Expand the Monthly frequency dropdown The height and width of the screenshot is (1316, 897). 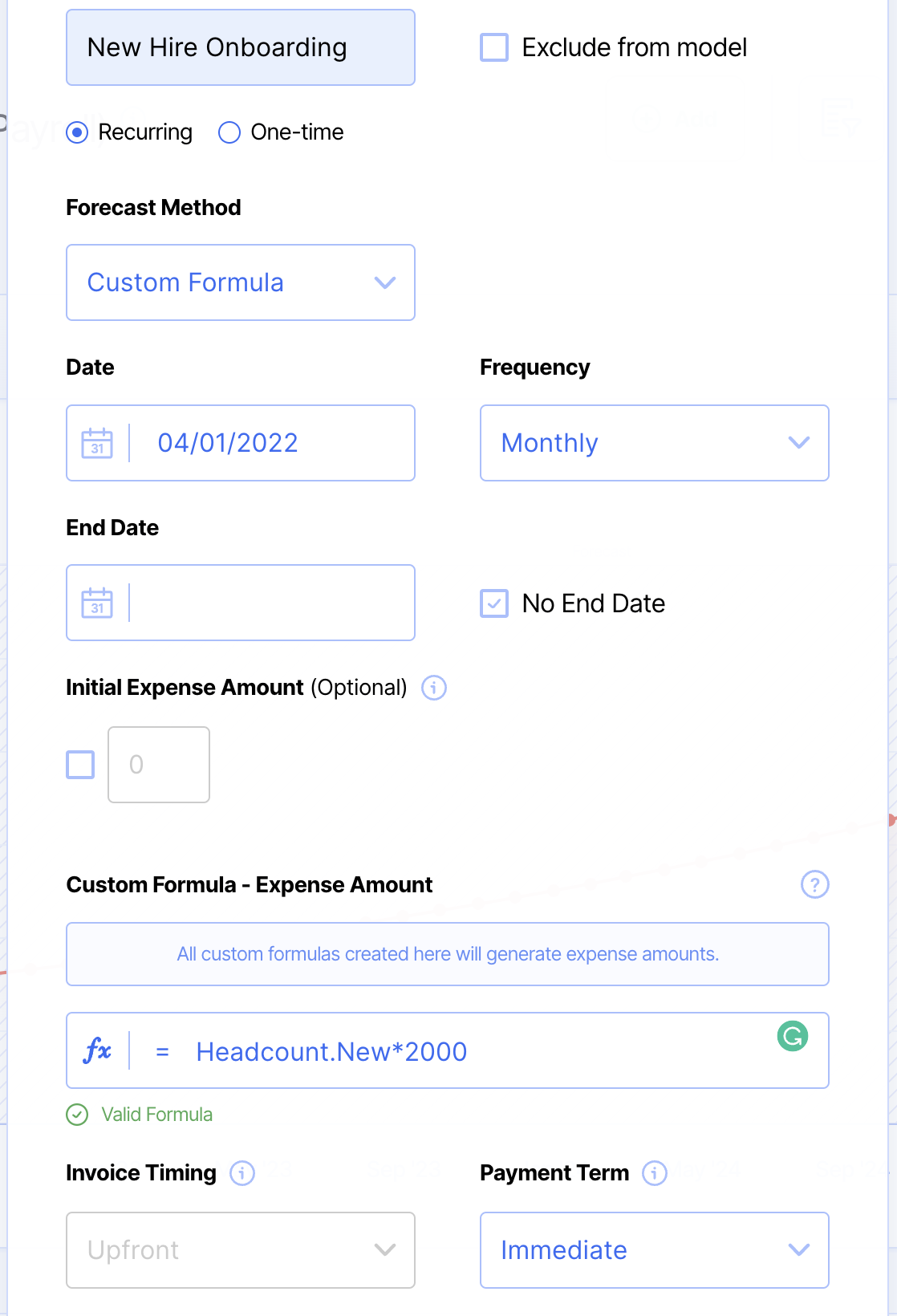[654, 443]
